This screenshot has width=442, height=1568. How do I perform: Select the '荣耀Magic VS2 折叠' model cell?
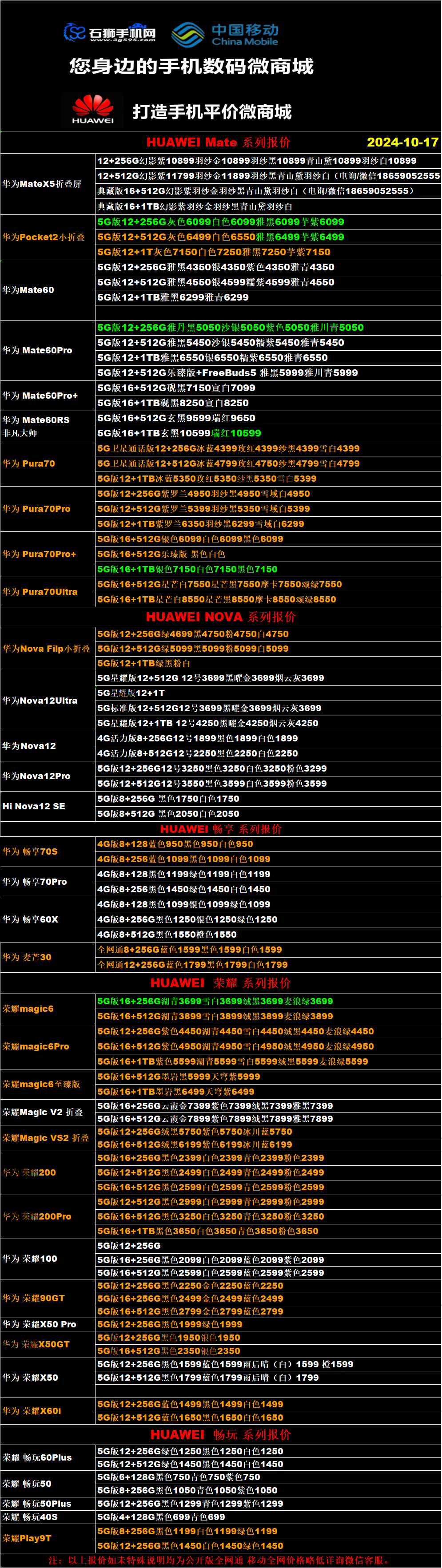coord(48,1138)
